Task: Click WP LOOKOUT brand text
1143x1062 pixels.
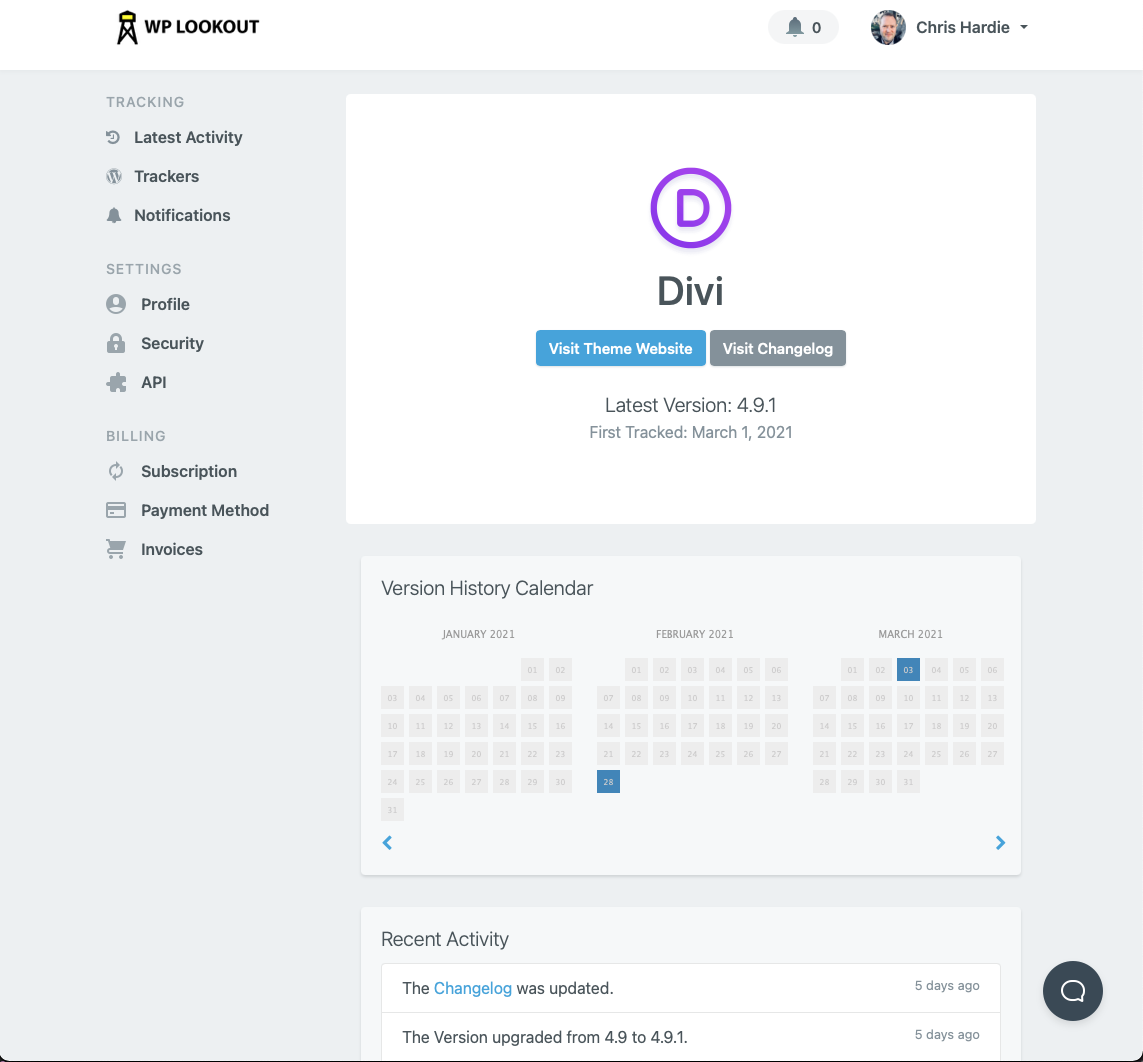Action: click(x=201, y=27)
